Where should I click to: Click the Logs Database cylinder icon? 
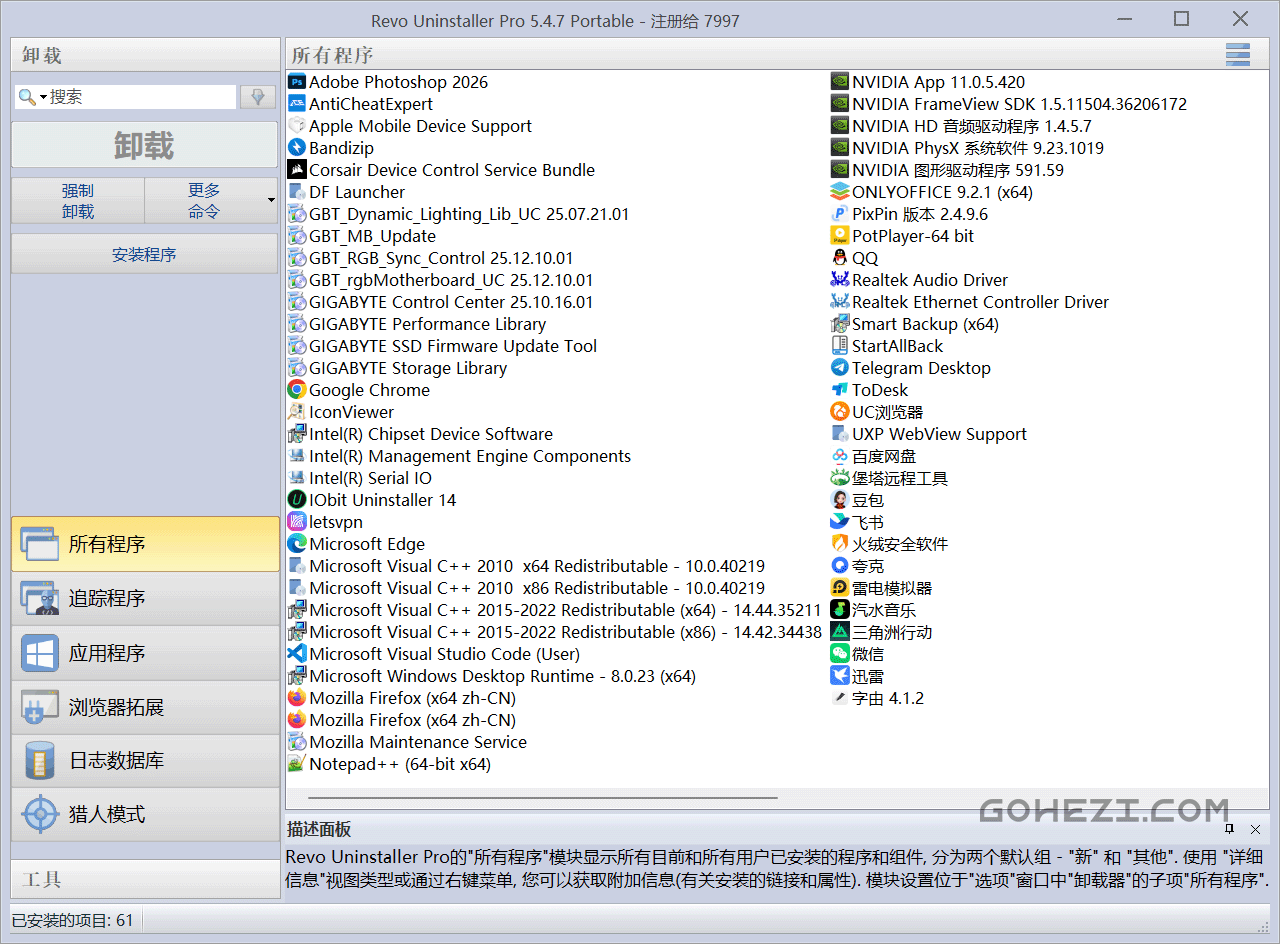click(x=40, y=760)
